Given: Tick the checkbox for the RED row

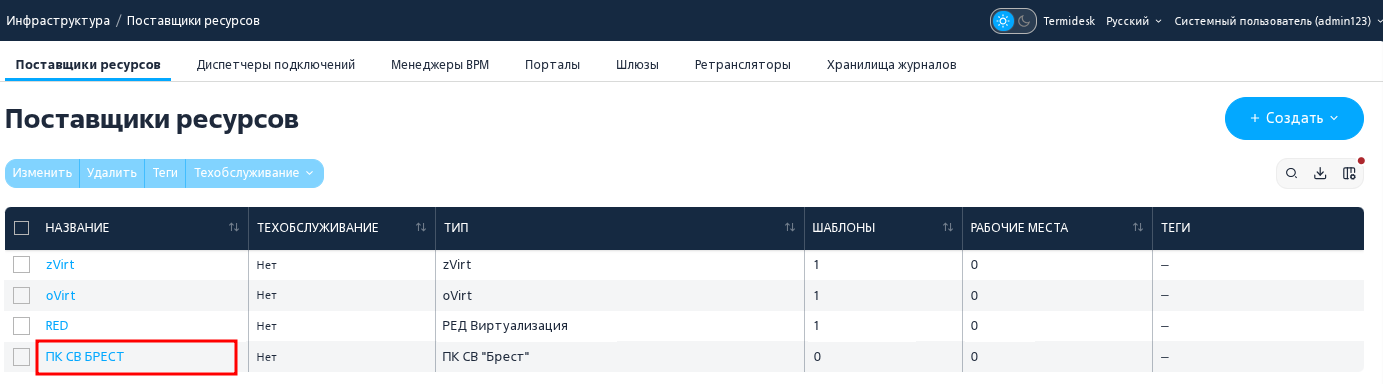Looking at the screenshot, I should pos(22,326).
